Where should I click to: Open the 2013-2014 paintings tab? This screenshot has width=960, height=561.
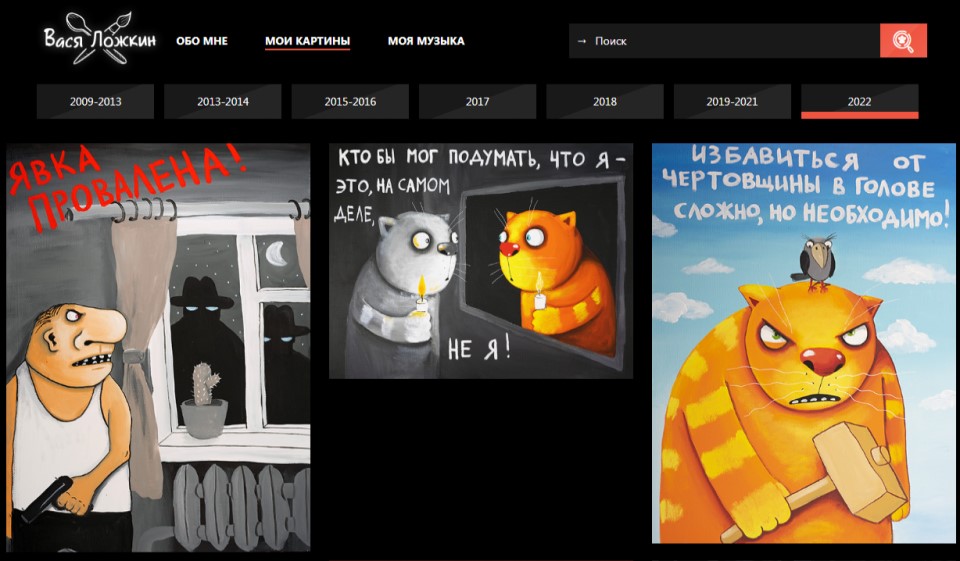(x=223, y=101)
